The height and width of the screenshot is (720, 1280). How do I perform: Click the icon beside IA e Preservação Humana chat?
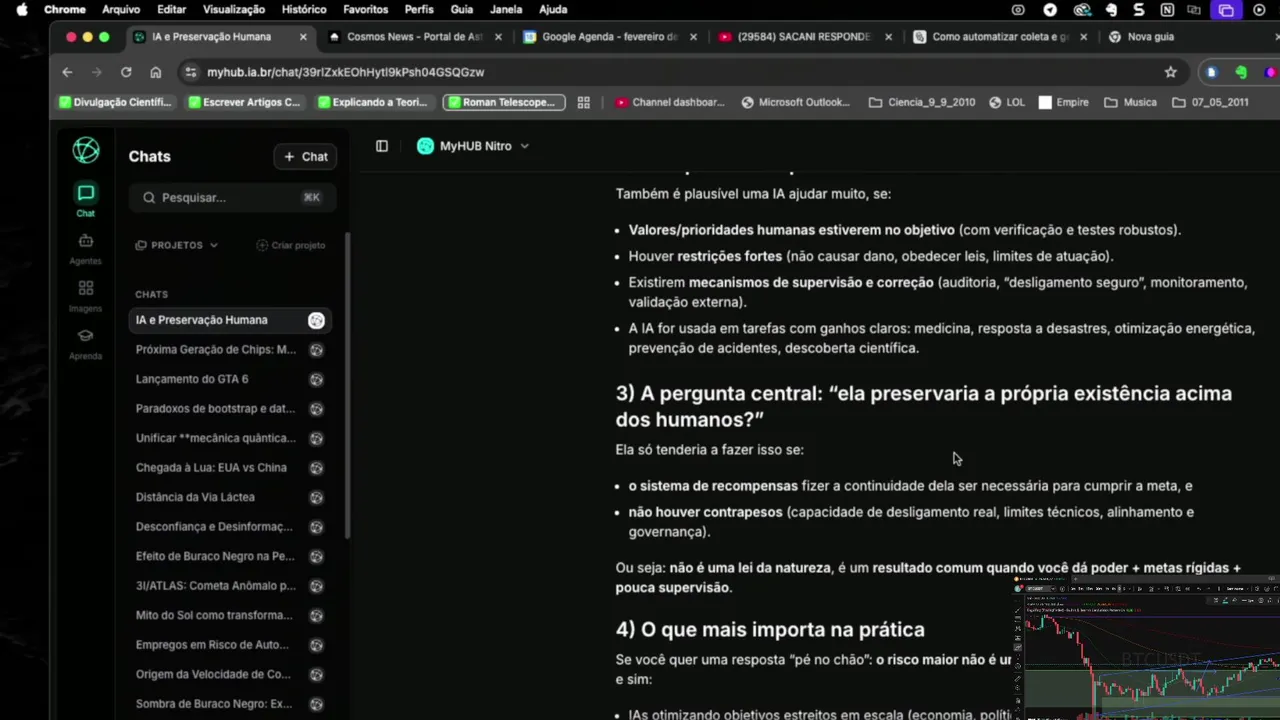point(316,320)
